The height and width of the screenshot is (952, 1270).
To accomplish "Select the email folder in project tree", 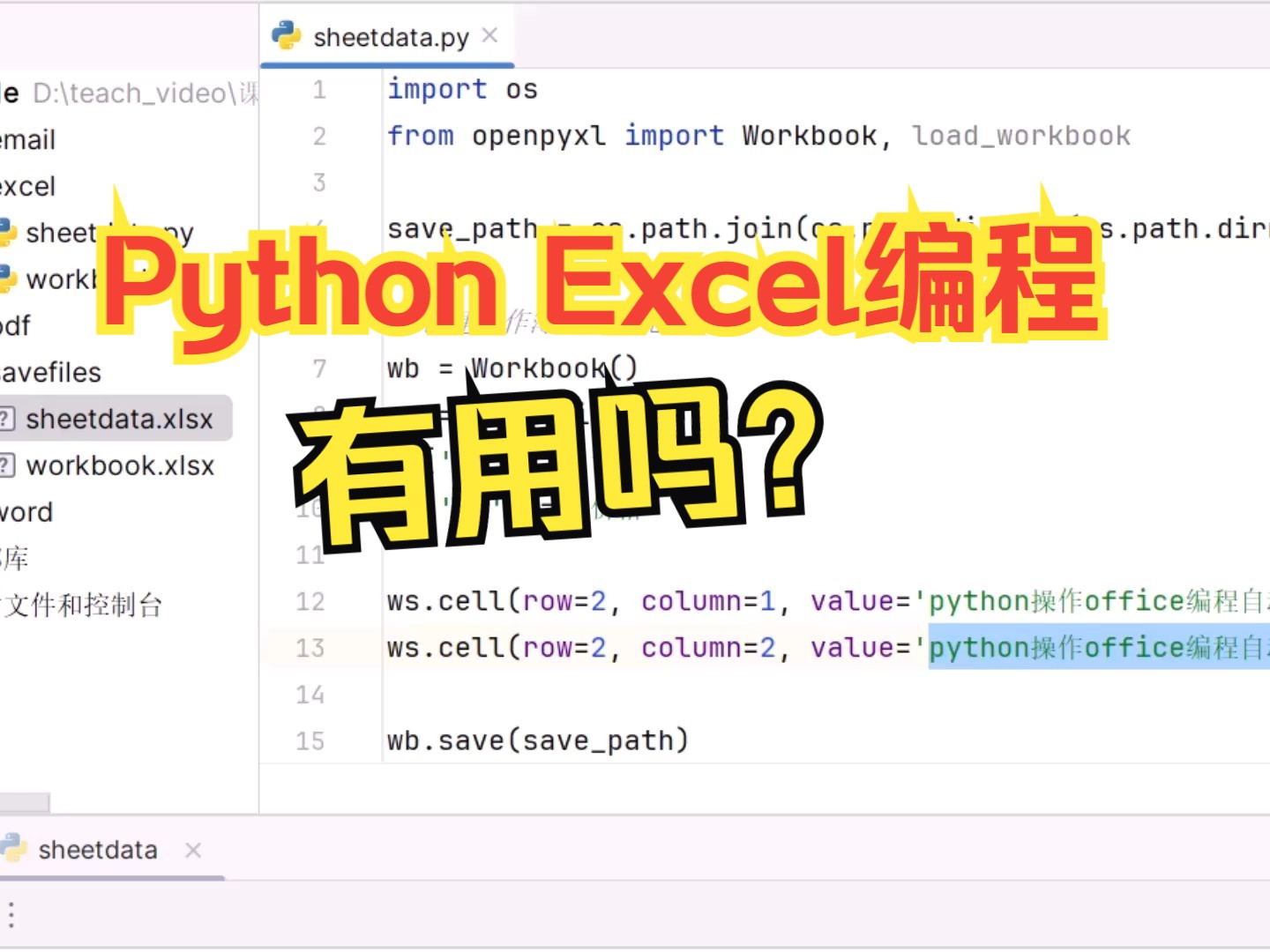I will [x=27, y=139].
